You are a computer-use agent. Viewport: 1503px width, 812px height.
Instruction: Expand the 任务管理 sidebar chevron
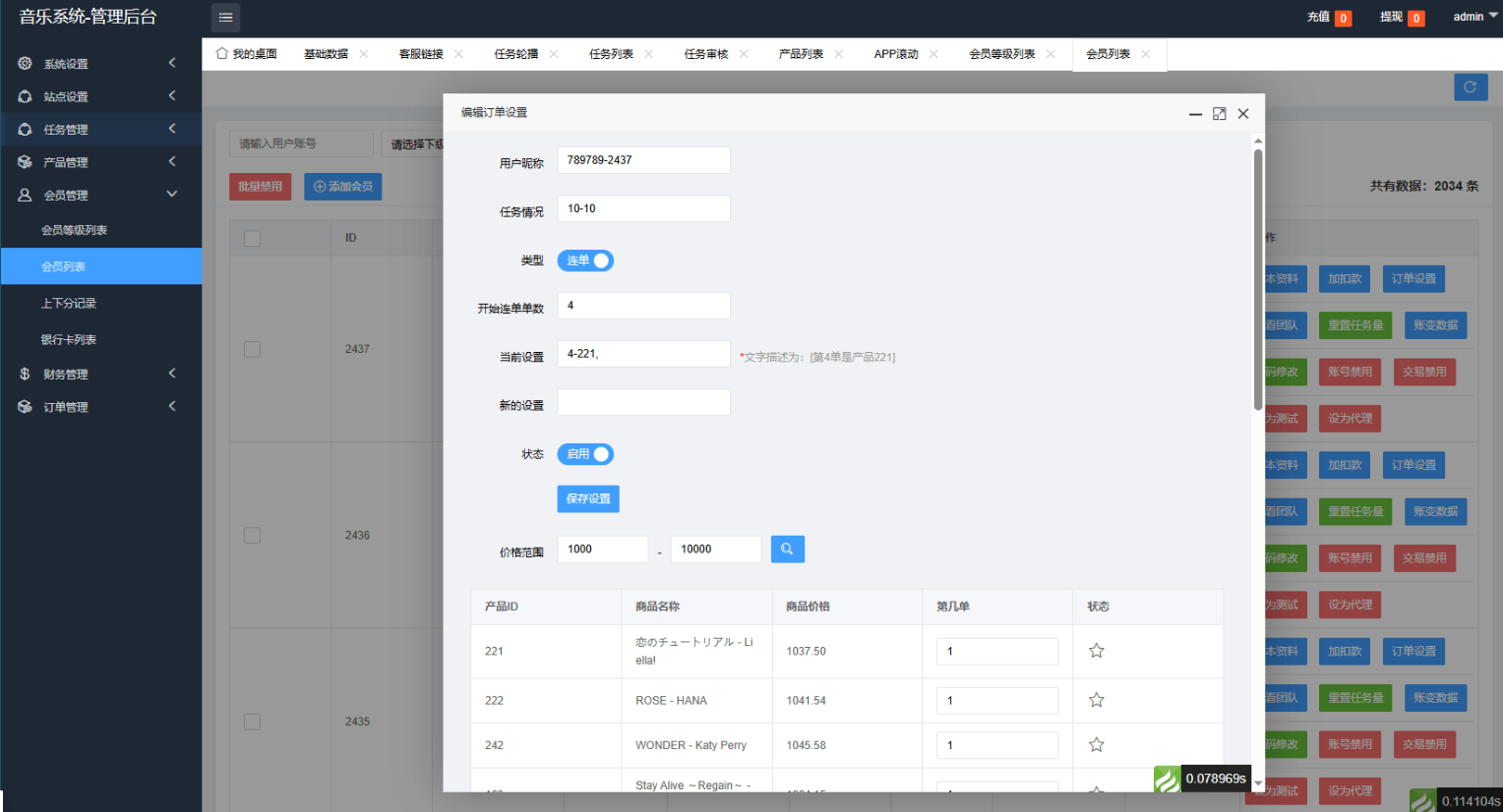(172, 129)
